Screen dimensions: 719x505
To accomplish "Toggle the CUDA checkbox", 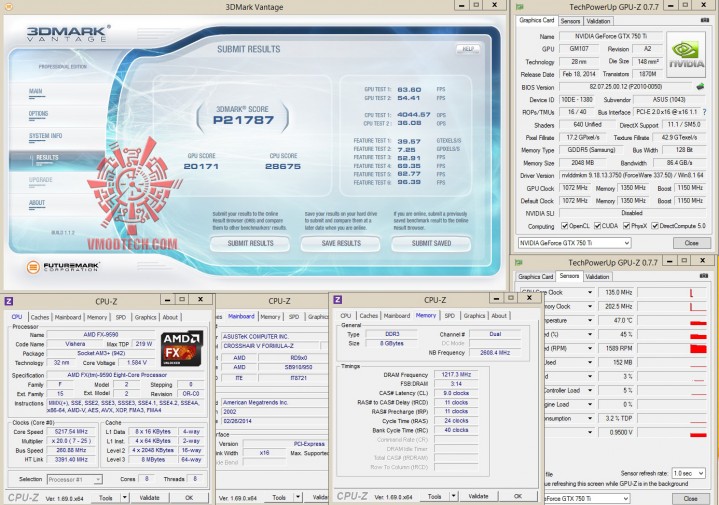I will 597,226.
